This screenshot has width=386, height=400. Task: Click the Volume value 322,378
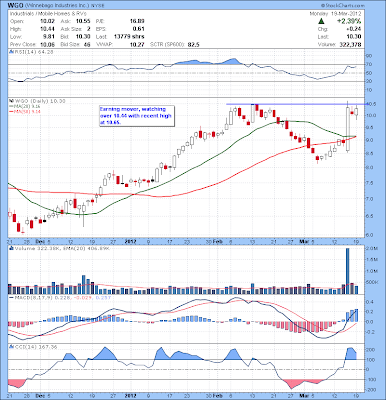pyautogui.click(x=349, y=44)
